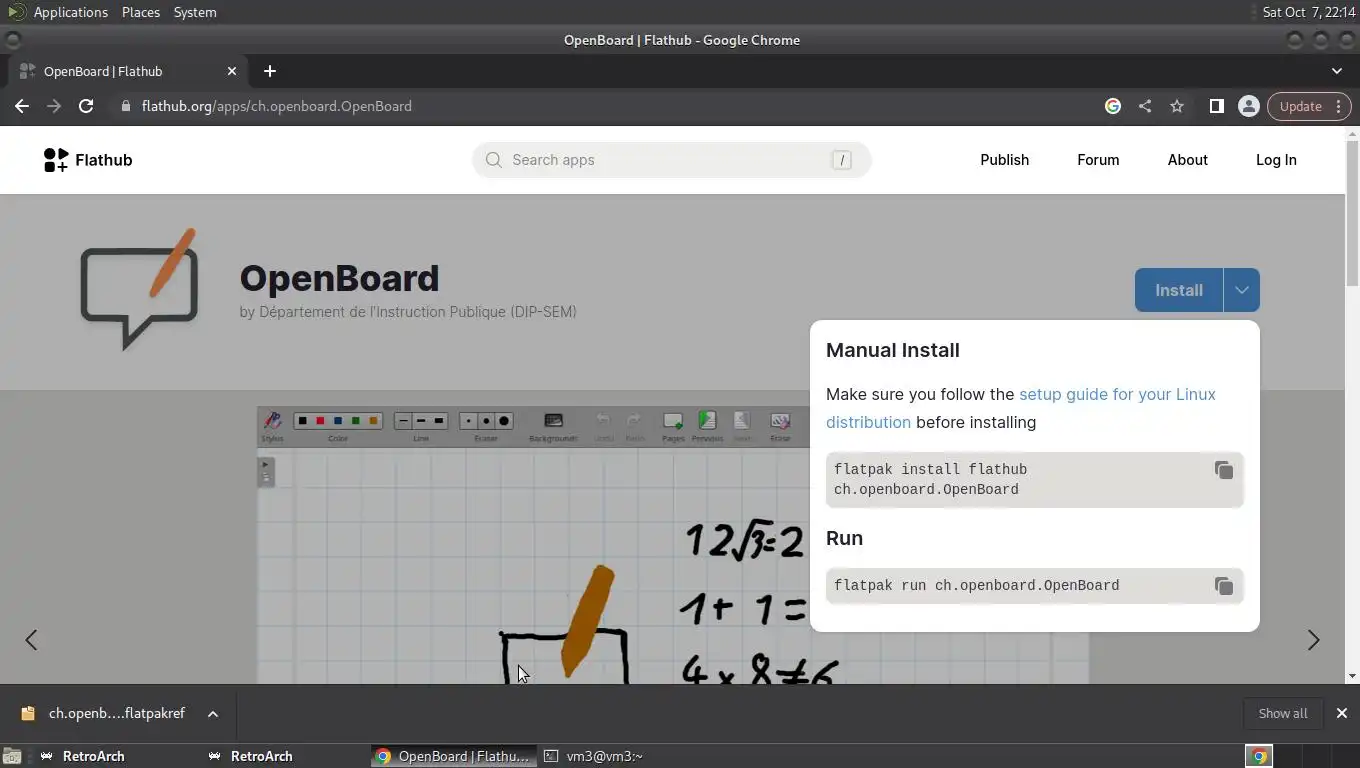Bookmark this page with star icon
Image resolution: width=1360 pixels, height=768 pixels.
point(1177,106)
